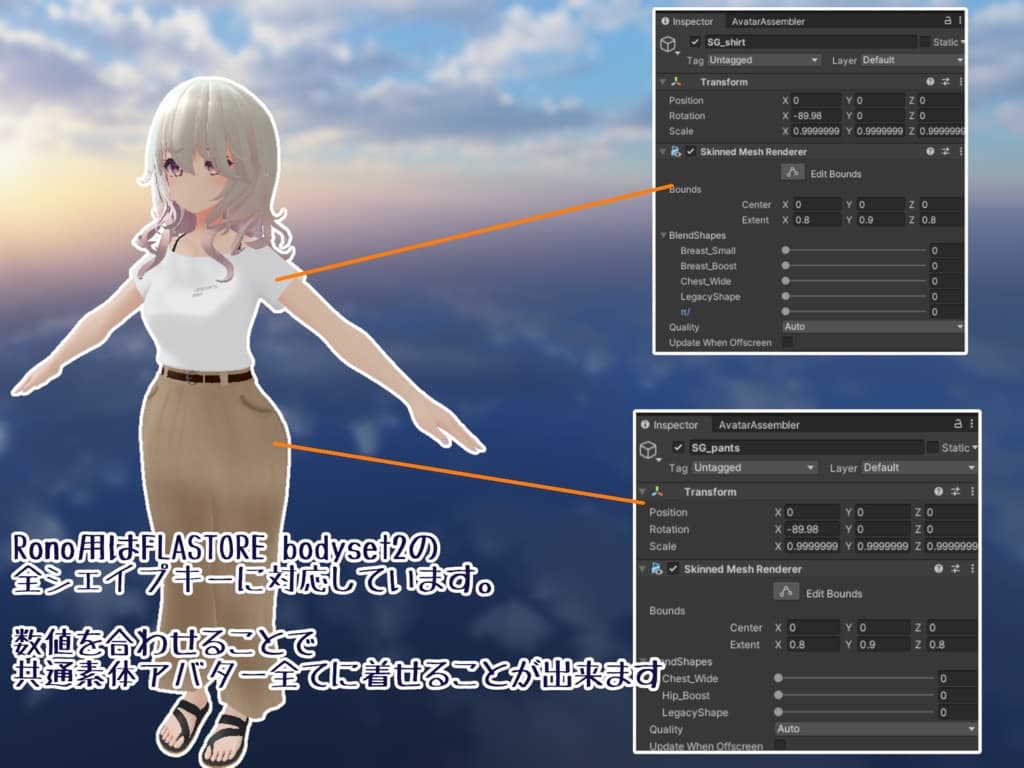Open SG_shirt Skinned Mesh Renderer help icon
The image size is (1024, 768).
click(930, 152)
